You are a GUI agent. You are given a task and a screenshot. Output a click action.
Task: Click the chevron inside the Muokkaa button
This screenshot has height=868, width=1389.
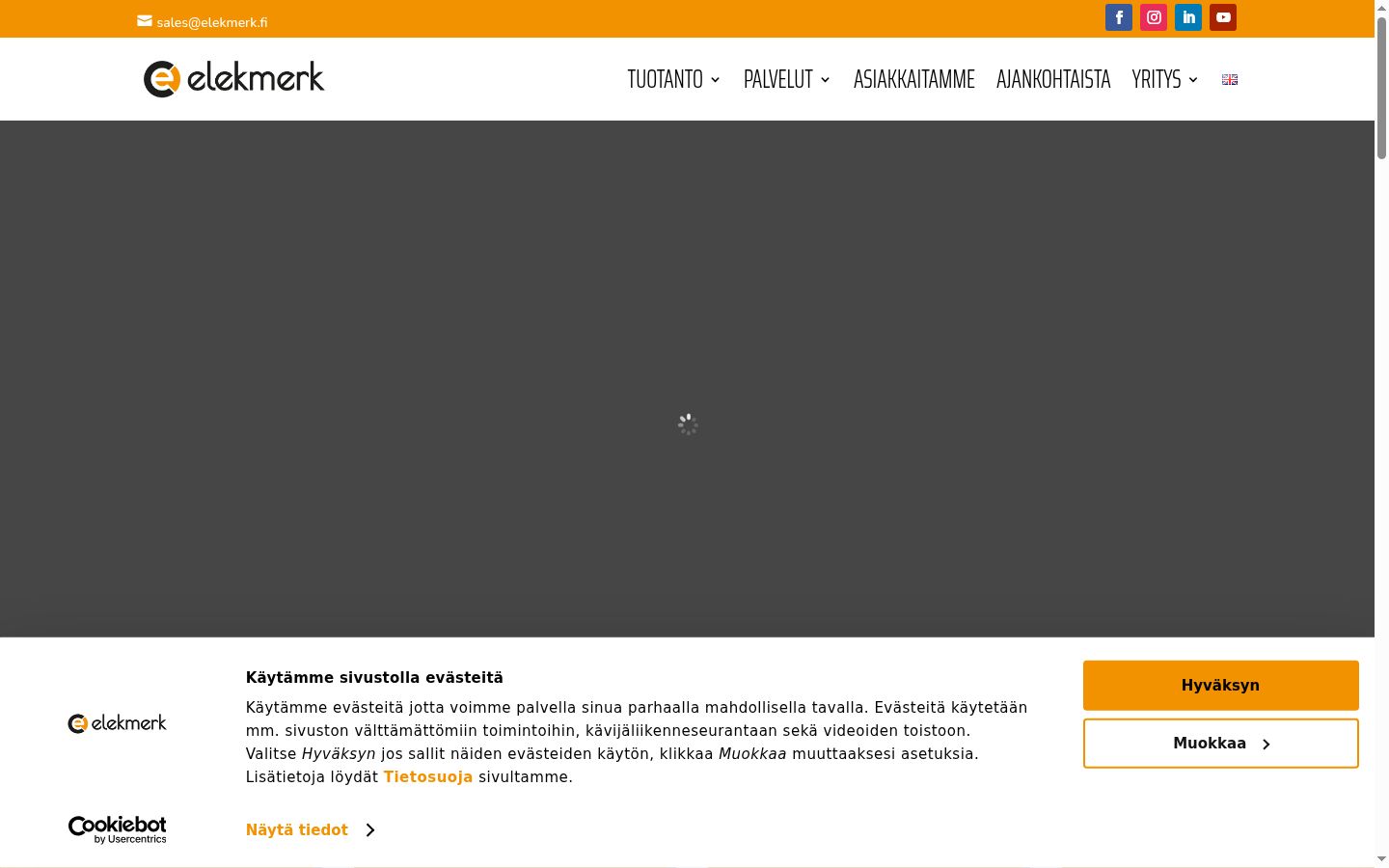pos(1266,745)
